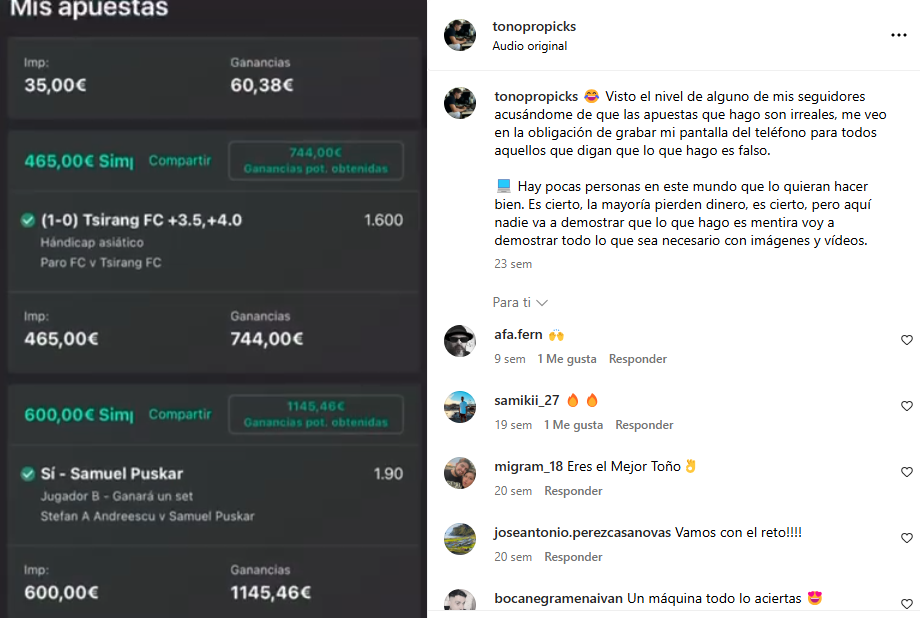Expand the Para ti comment sort dropdown
The width and height of the screenshot is (920, 618).
(x=520, y=302)
